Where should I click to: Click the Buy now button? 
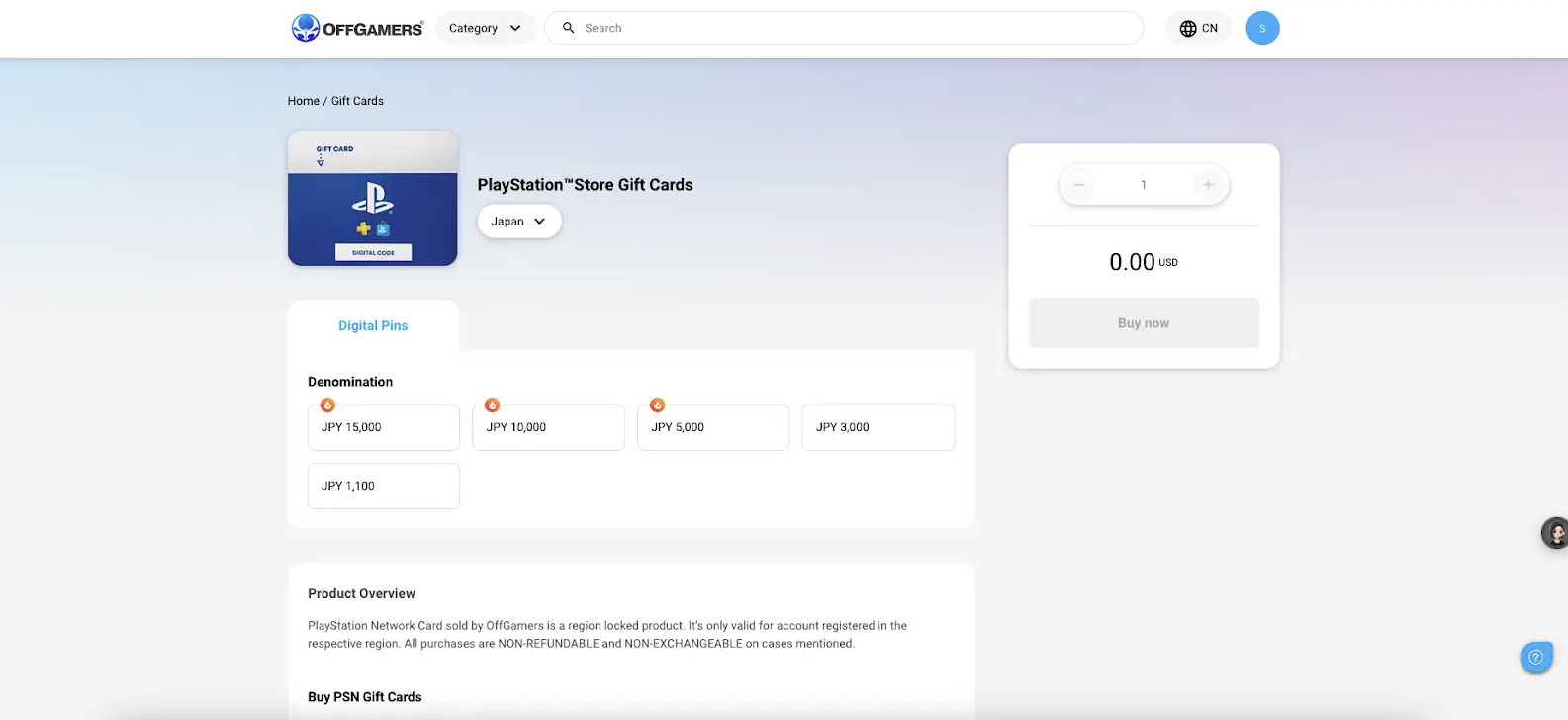click(1144, 323)
